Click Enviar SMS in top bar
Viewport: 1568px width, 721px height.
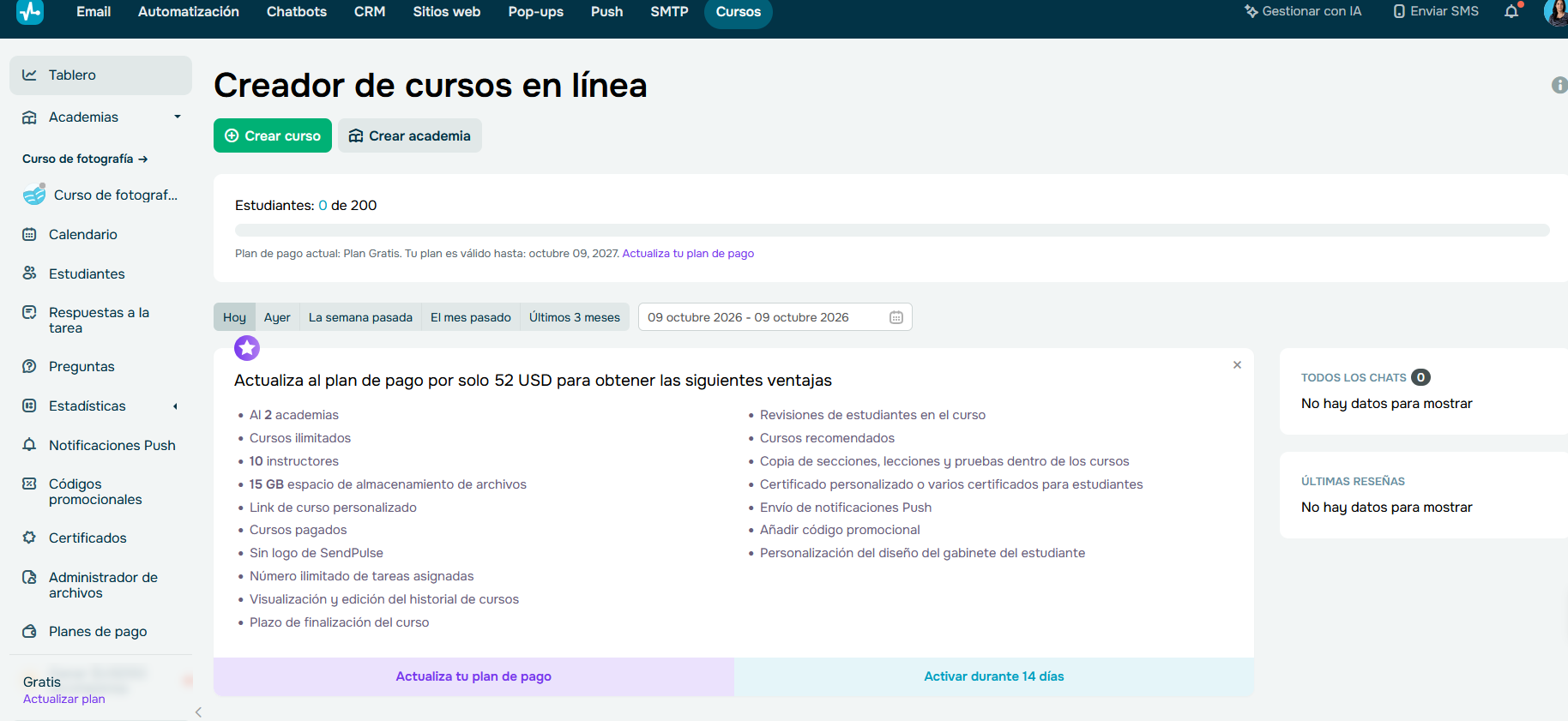click(1436, 11)
